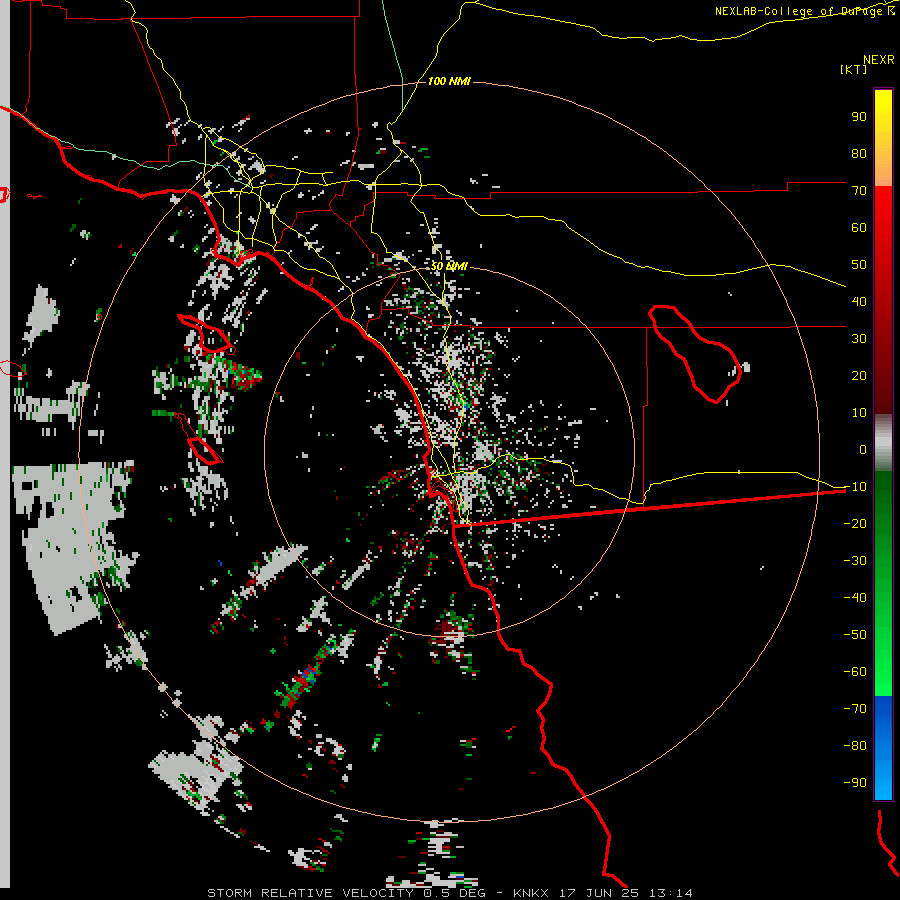
Task: Click the 80 value on the velocity scale
Action: 859,154
